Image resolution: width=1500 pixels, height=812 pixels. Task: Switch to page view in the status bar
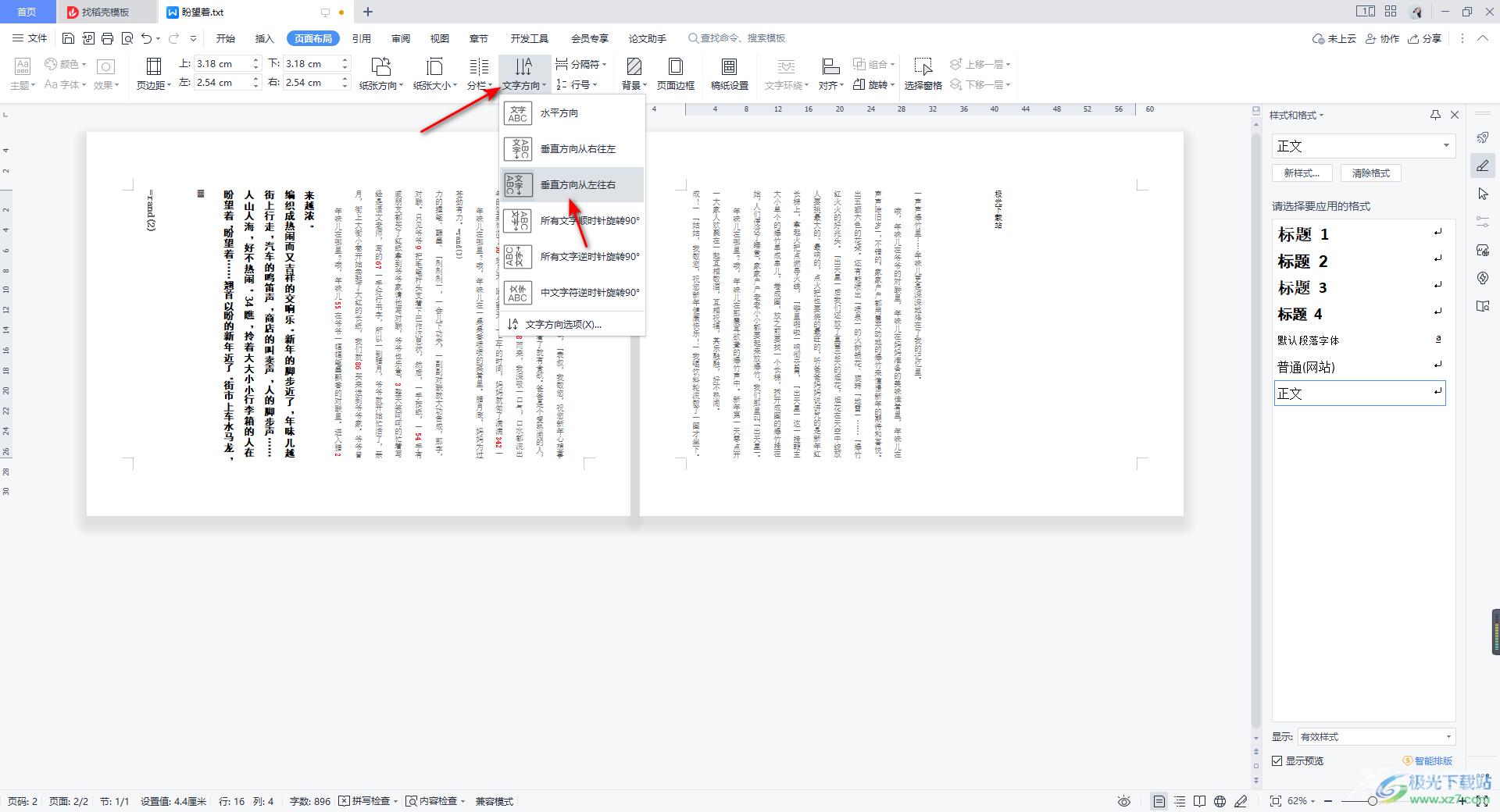pos(1159,801)
